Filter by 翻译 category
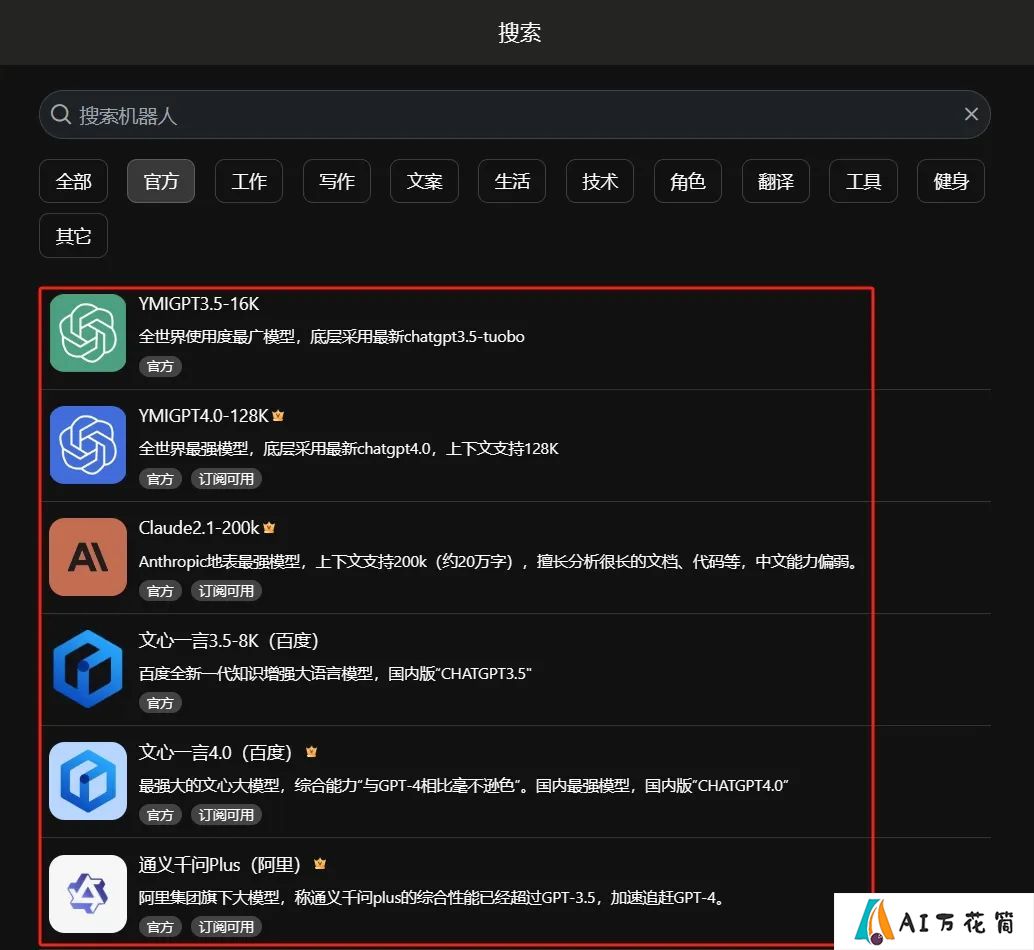The width and height of the screenshot is (1034, 950). pos(776,181)
